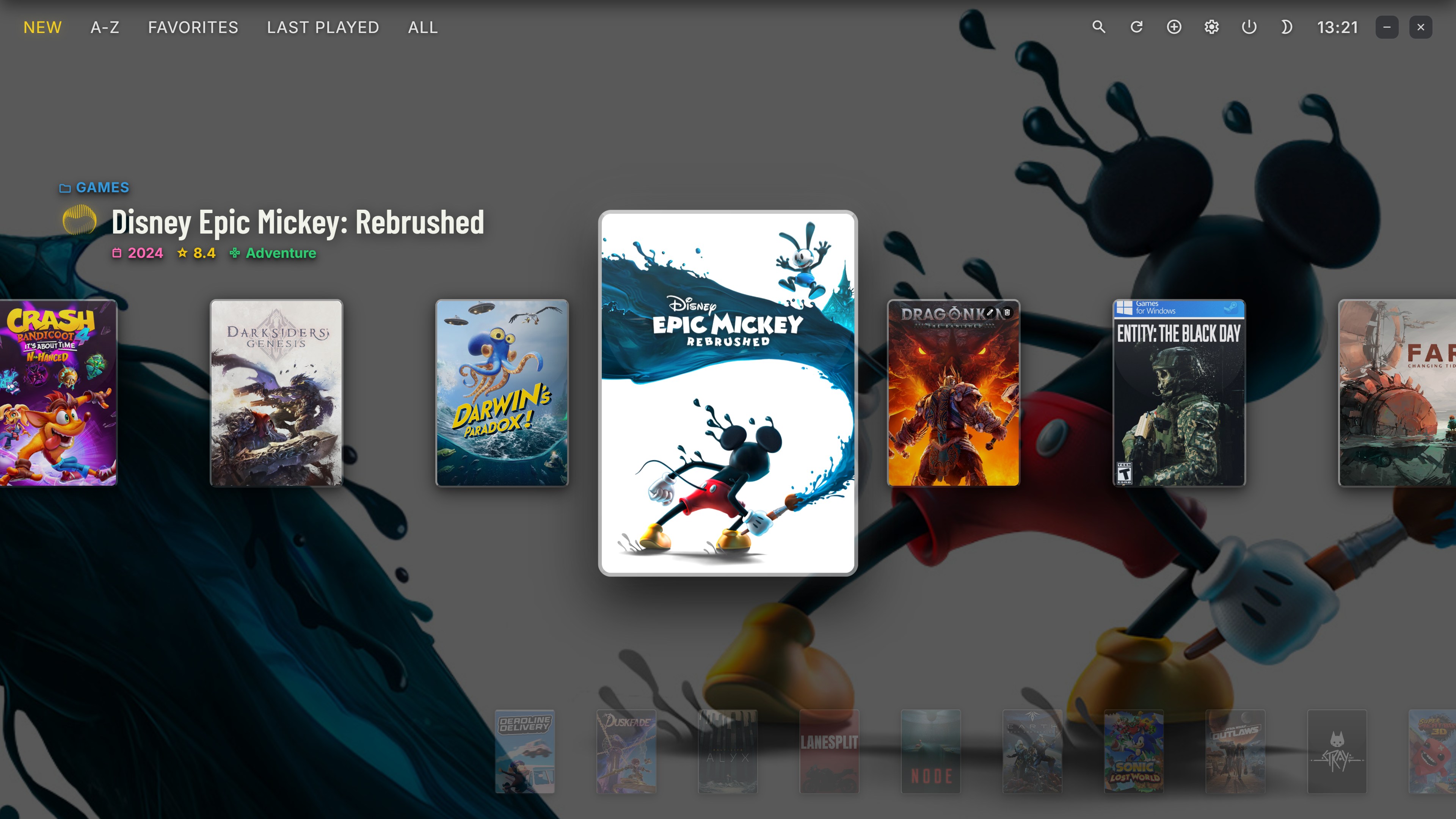Click the 13:21 clock display
1456x819 pixels.
point(1337,27)
